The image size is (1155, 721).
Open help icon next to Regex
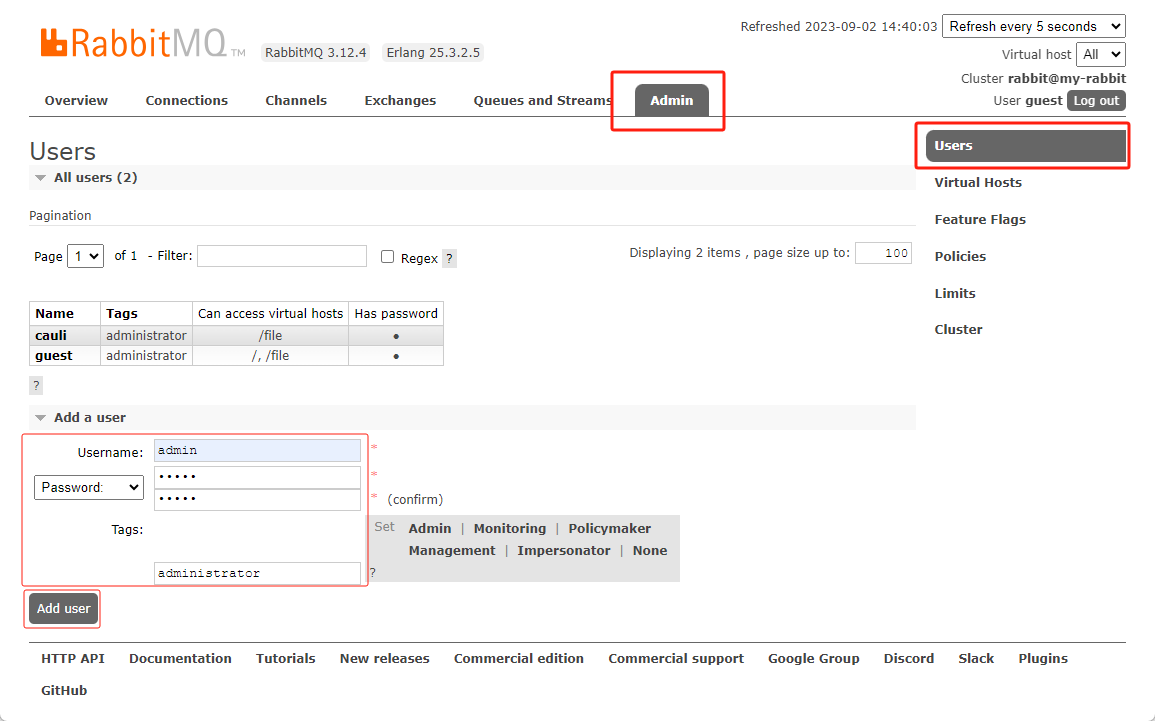click(449, 258)
